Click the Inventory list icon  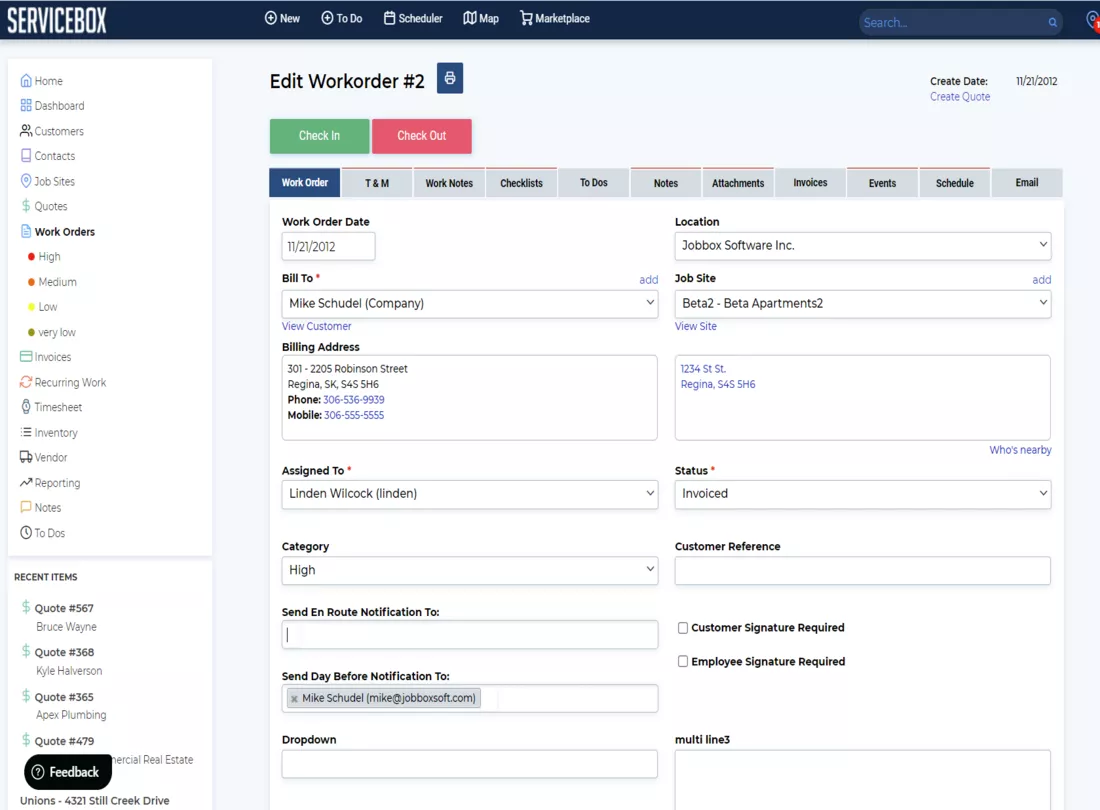(26, 433)
